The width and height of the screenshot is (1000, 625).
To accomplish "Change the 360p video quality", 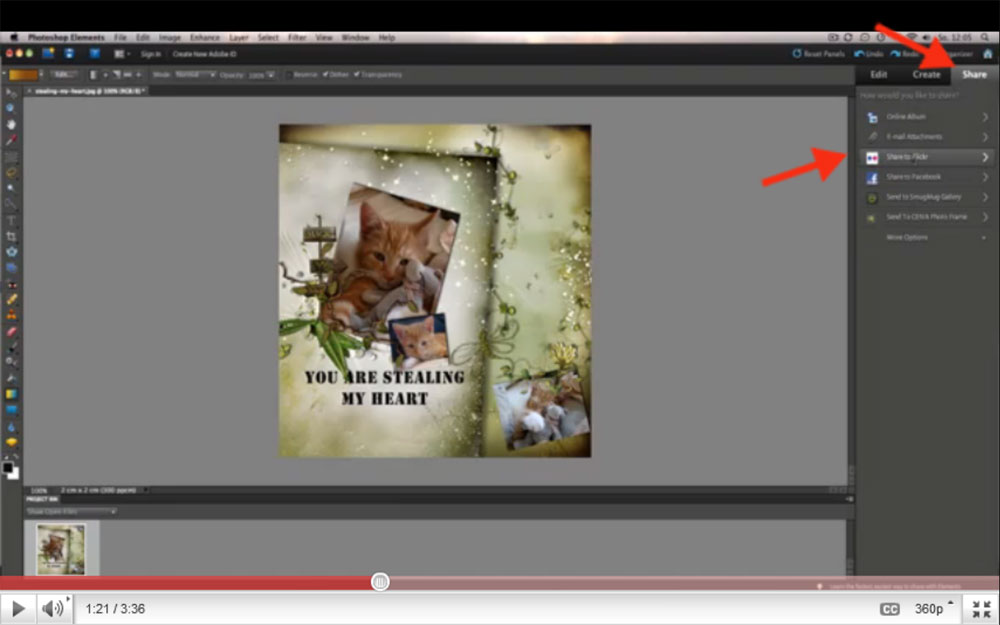I will tap(933, 608).
